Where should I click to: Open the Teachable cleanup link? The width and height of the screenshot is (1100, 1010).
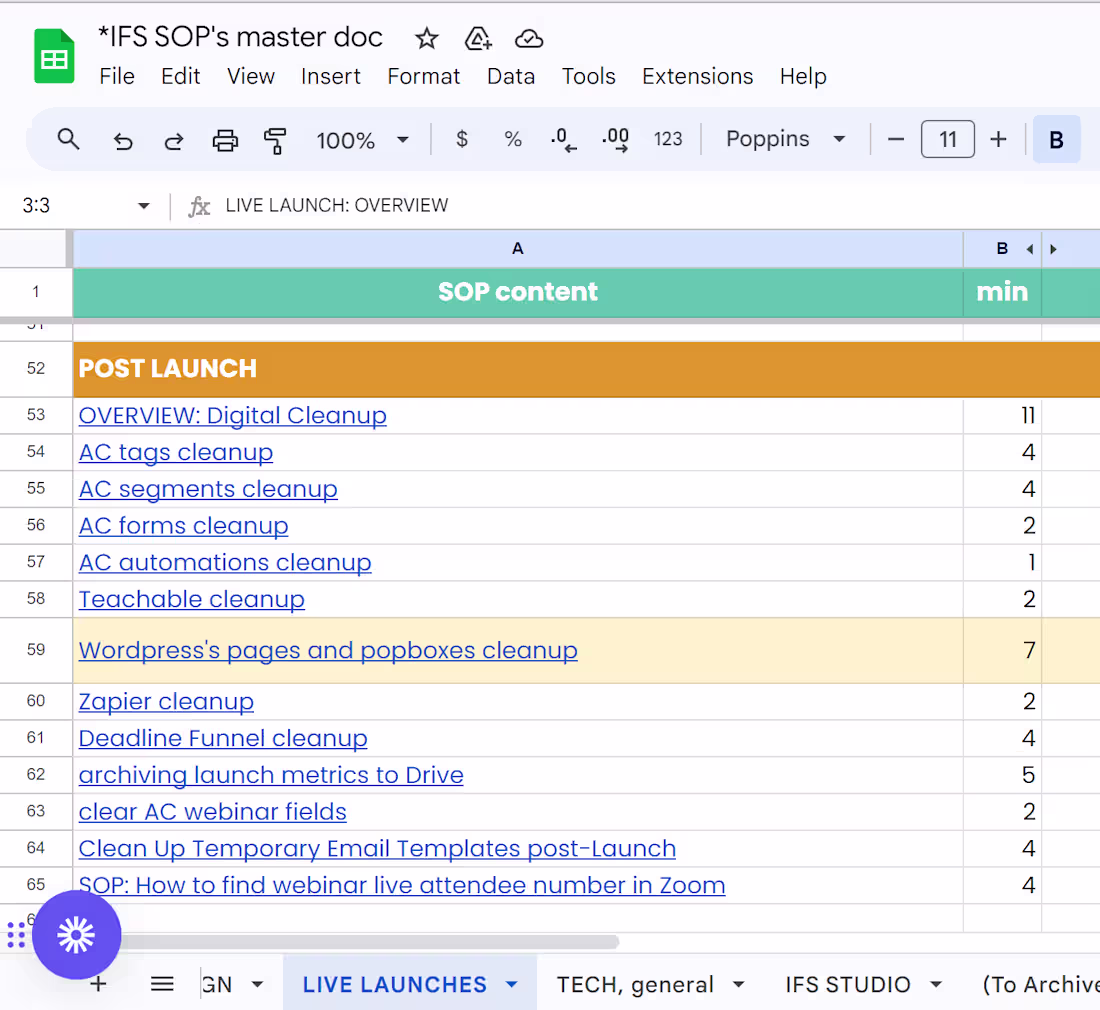point(191,600)
